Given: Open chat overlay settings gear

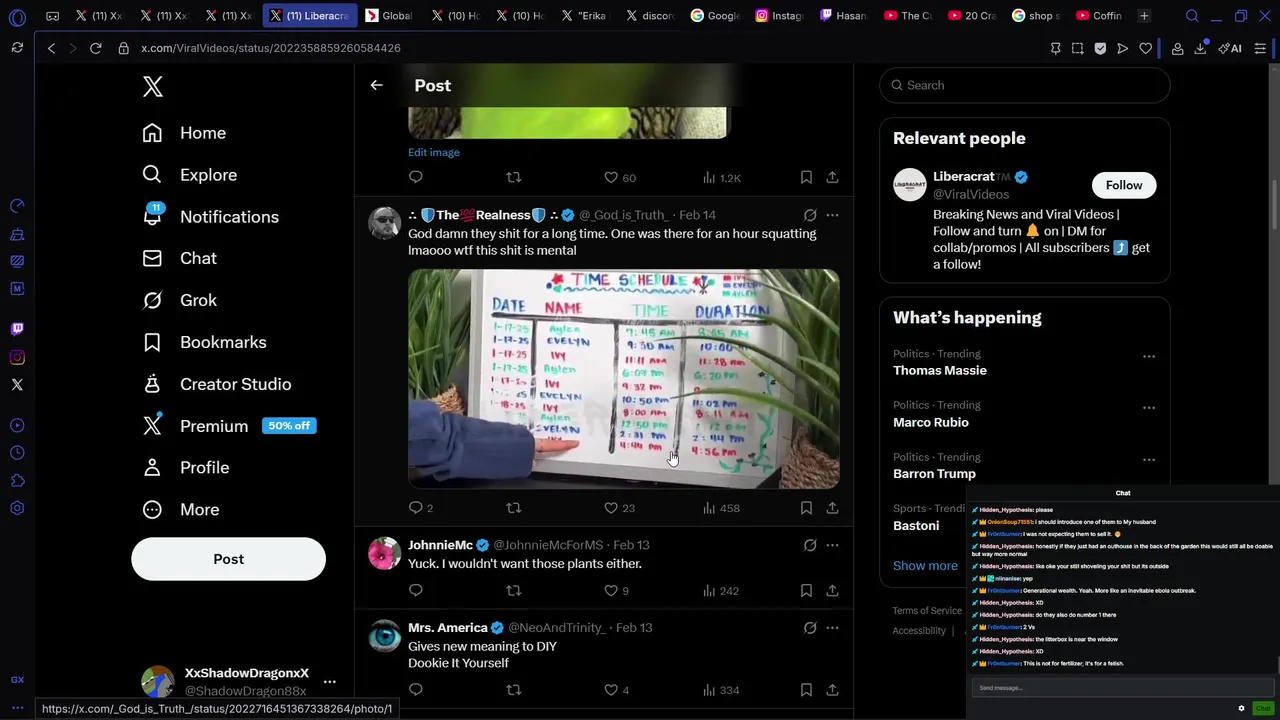Looking at the screenshot, I should pyautogui.click(x=1241, y=708).
